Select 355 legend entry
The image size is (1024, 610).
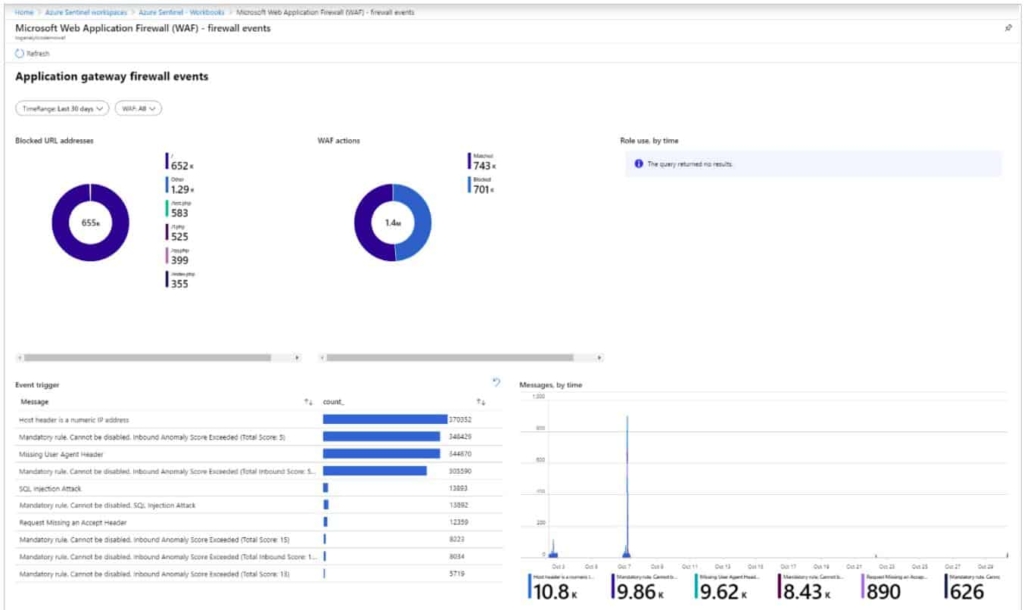pos(180,280)
